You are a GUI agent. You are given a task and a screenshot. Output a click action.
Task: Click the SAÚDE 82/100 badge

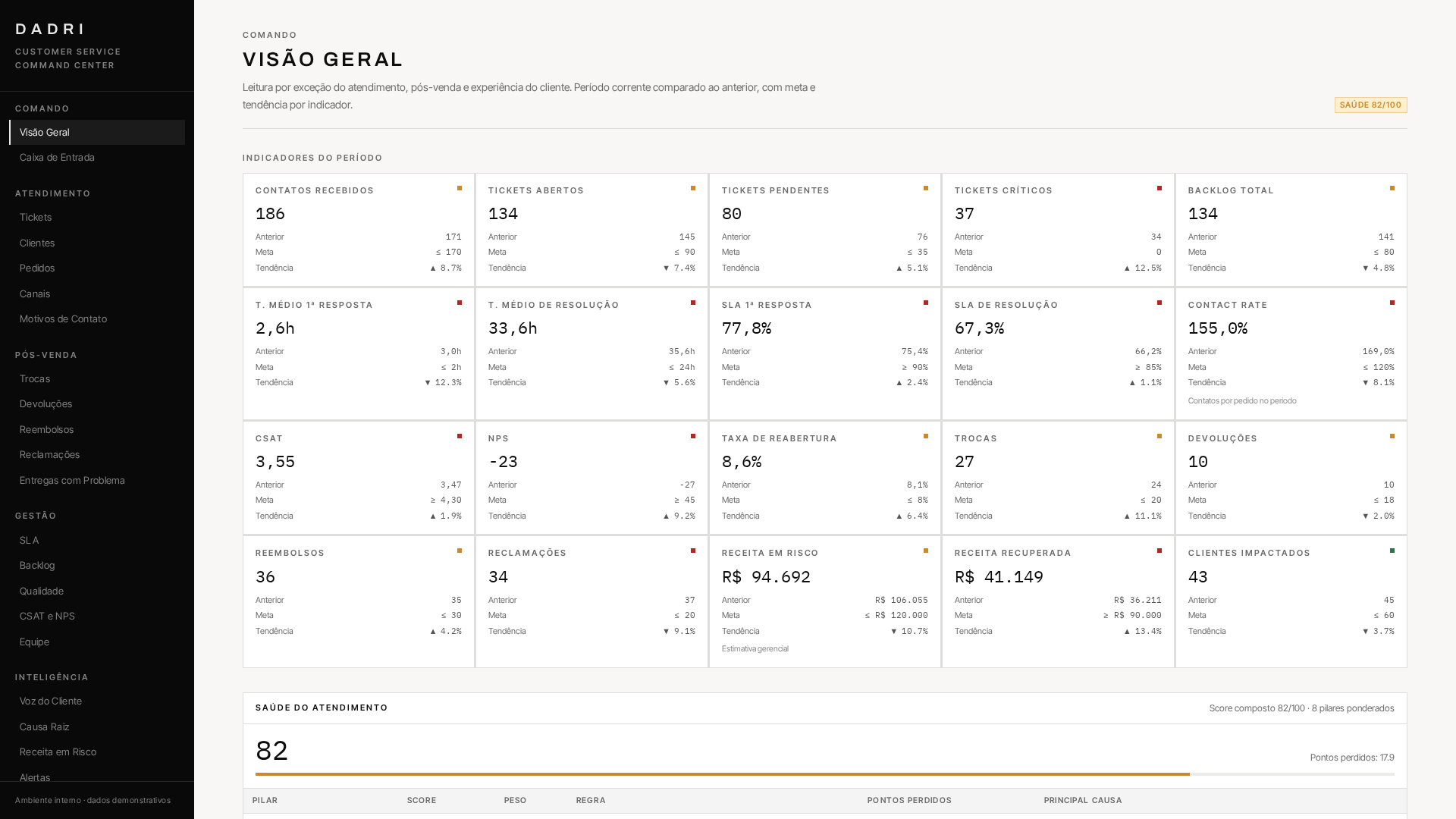(1370, 105)
